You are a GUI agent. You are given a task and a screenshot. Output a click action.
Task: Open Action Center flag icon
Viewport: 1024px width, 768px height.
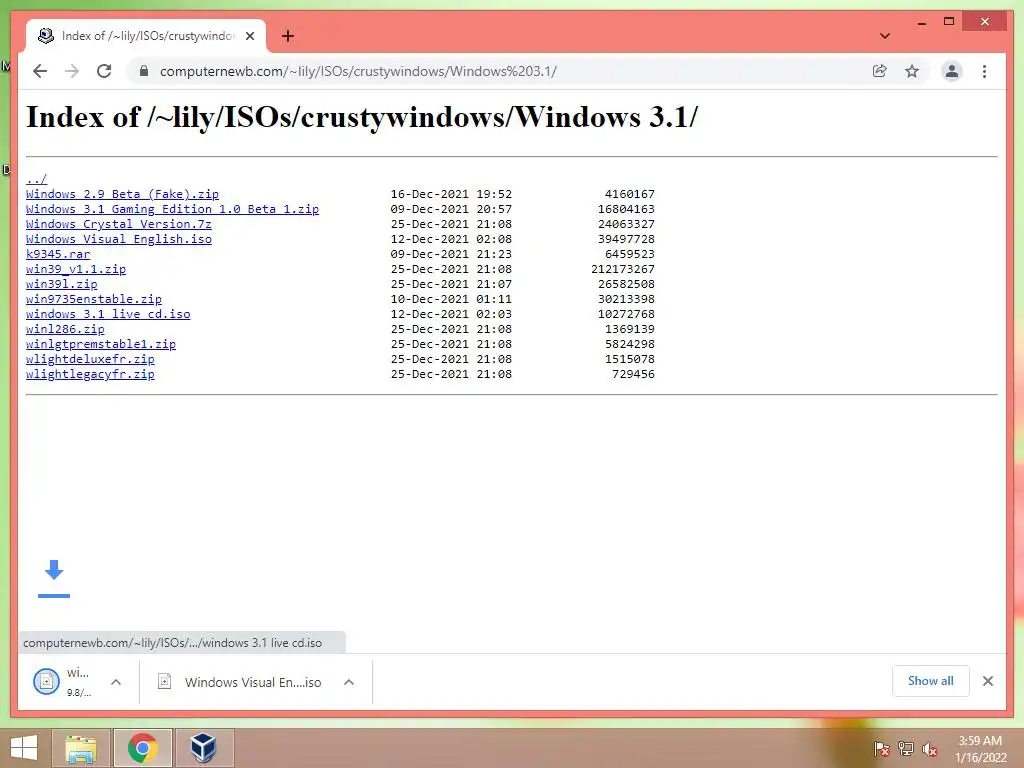(881, 749)
